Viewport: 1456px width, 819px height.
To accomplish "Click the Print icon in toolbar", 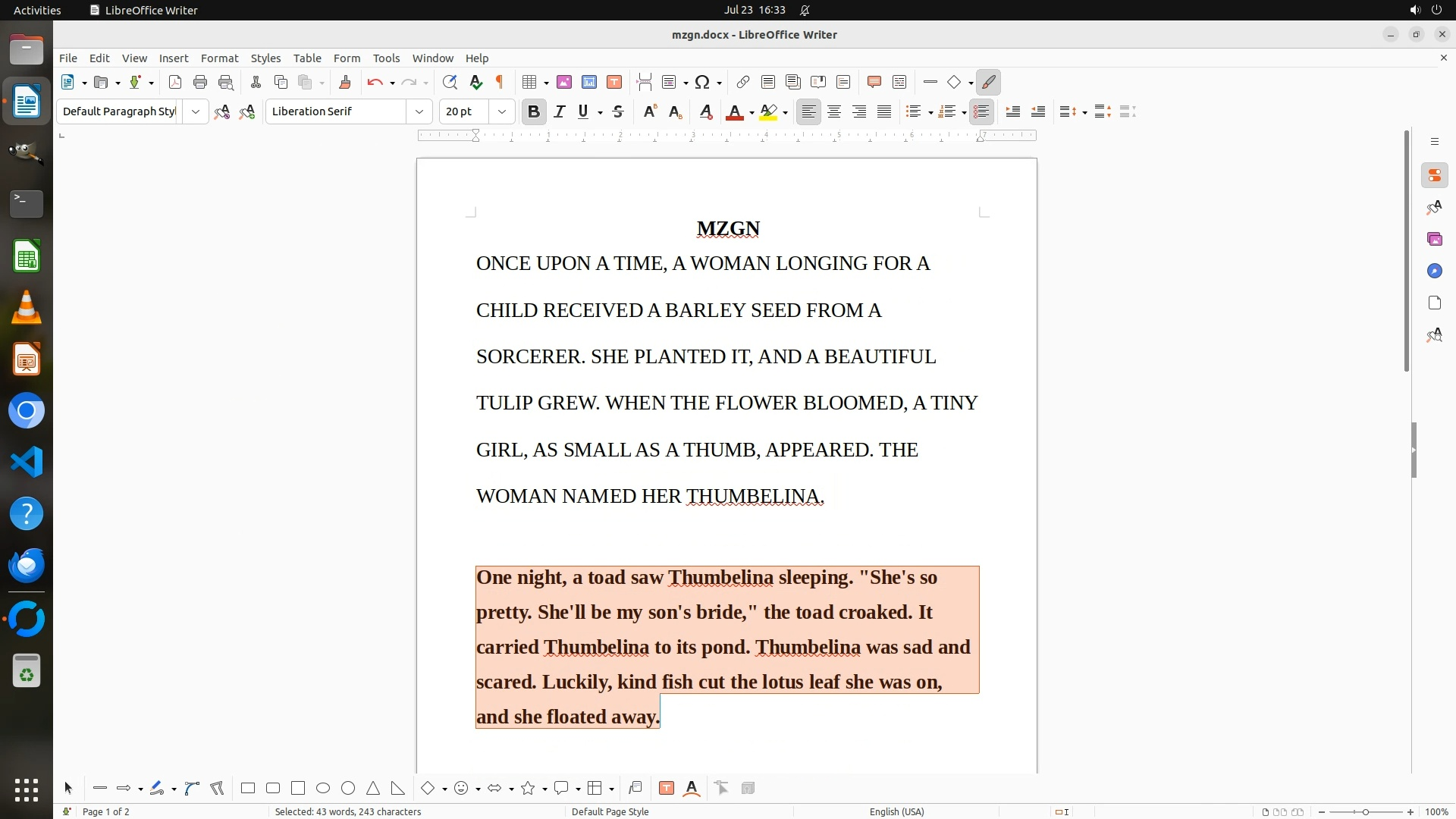I will (200, 83).
